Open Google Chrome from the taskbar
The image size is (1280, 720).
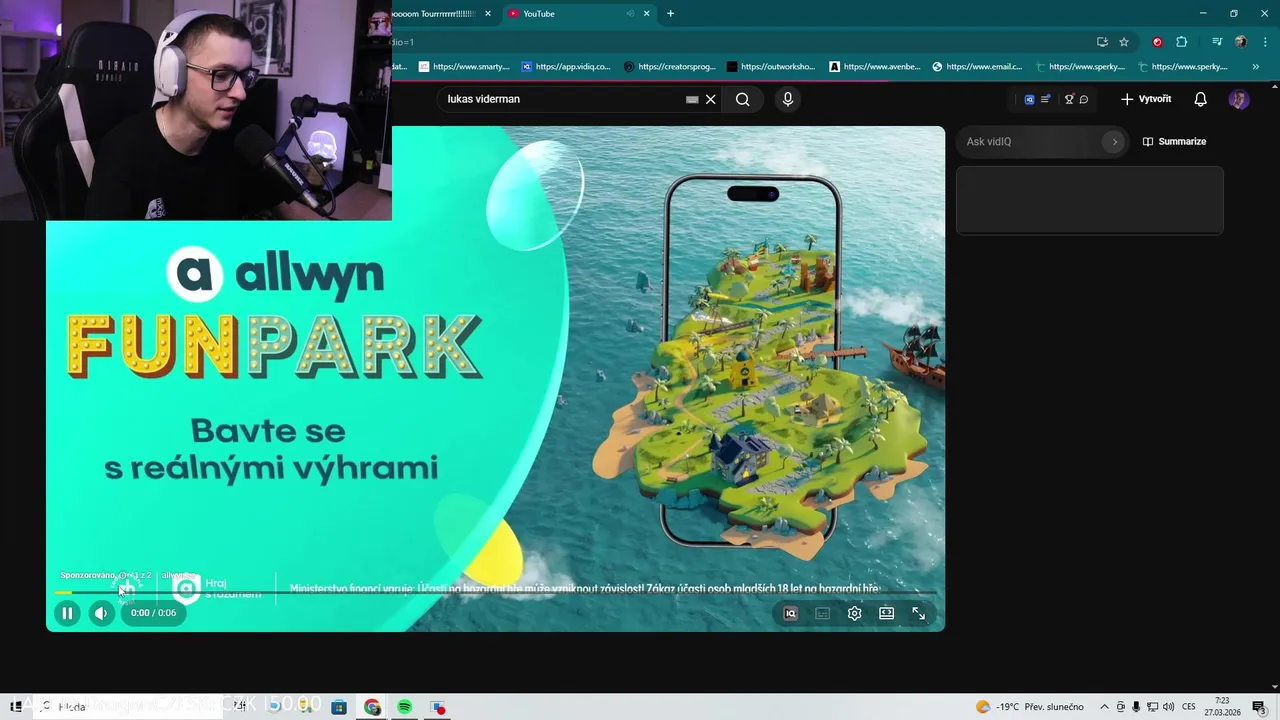pyautogui.click(x=372, y=707)
